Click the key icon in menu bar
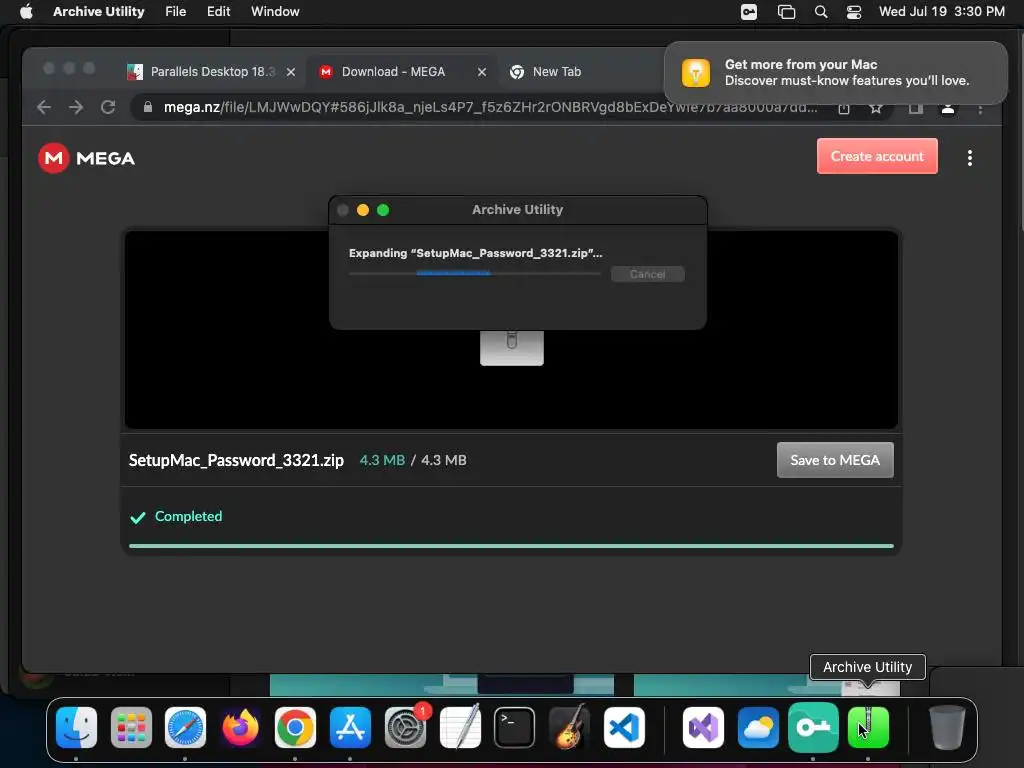 [x=749, y=12]
